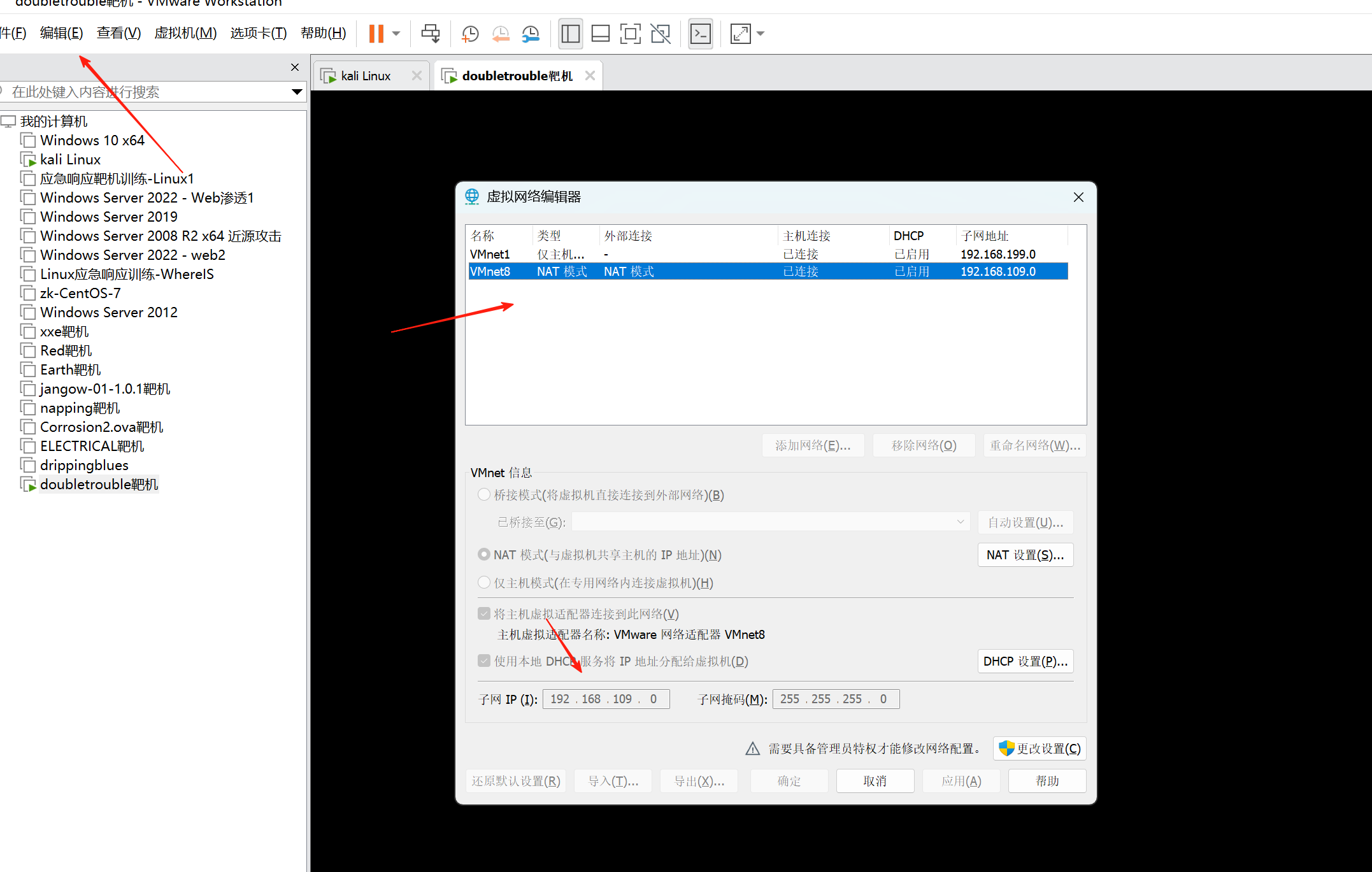Open the stretch display dropdown arrow
Viewport: 1372px width, 872px height.
tap(761, 34)
